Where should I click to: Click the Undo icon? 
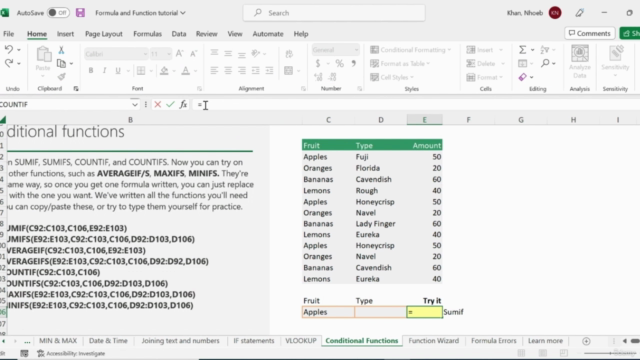pos(9,50)
